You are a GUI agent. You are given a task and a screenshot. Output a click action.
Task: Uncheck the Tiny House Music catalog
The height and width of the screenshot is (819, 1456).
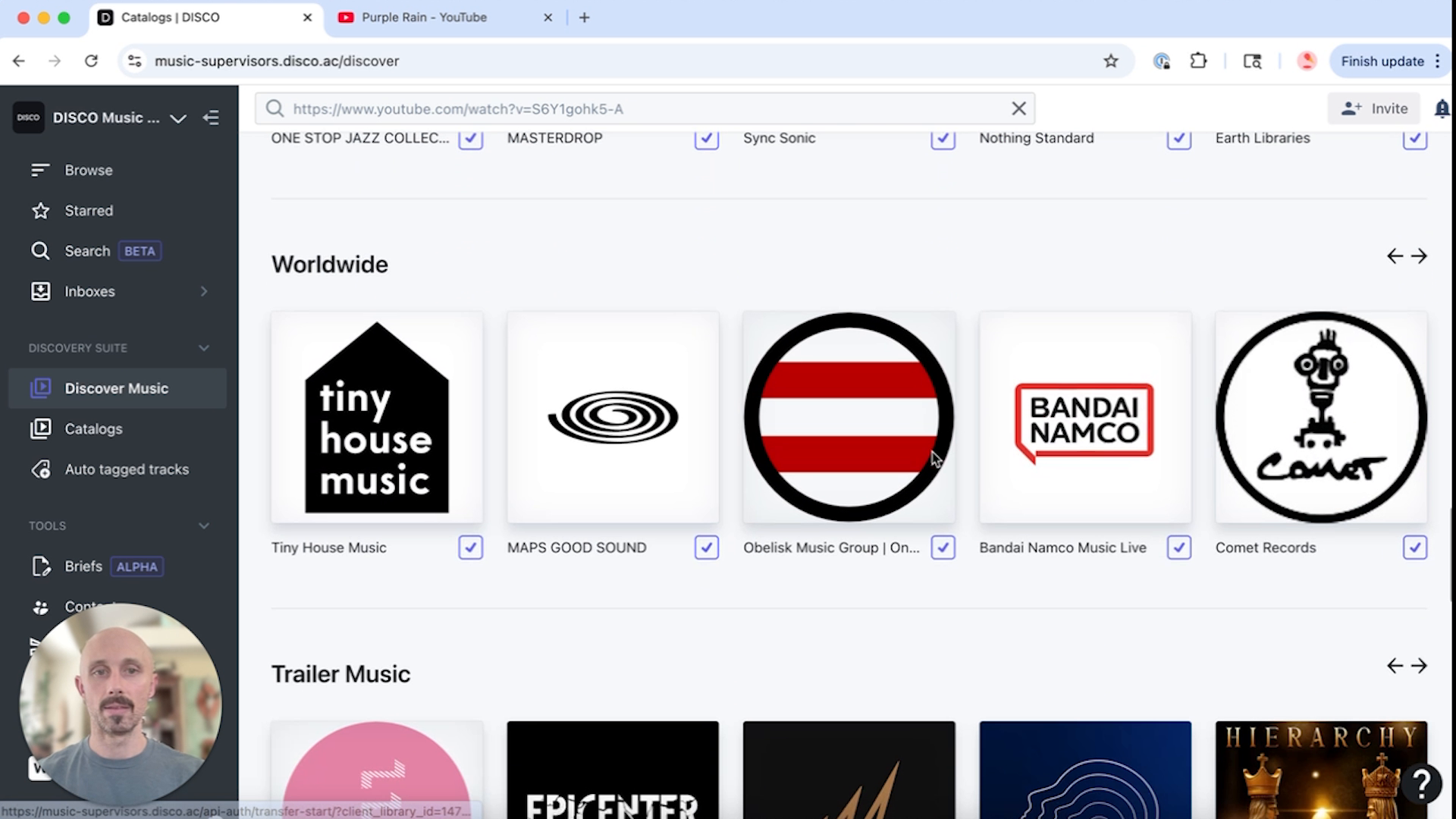click(470, 548)
